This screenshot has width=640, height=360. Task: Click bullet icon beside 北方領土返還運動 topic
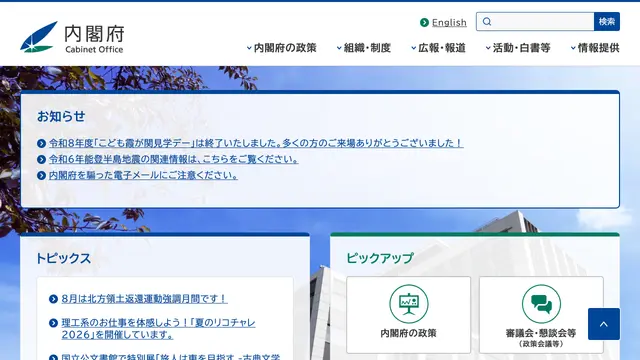click(x=53, y=299)
